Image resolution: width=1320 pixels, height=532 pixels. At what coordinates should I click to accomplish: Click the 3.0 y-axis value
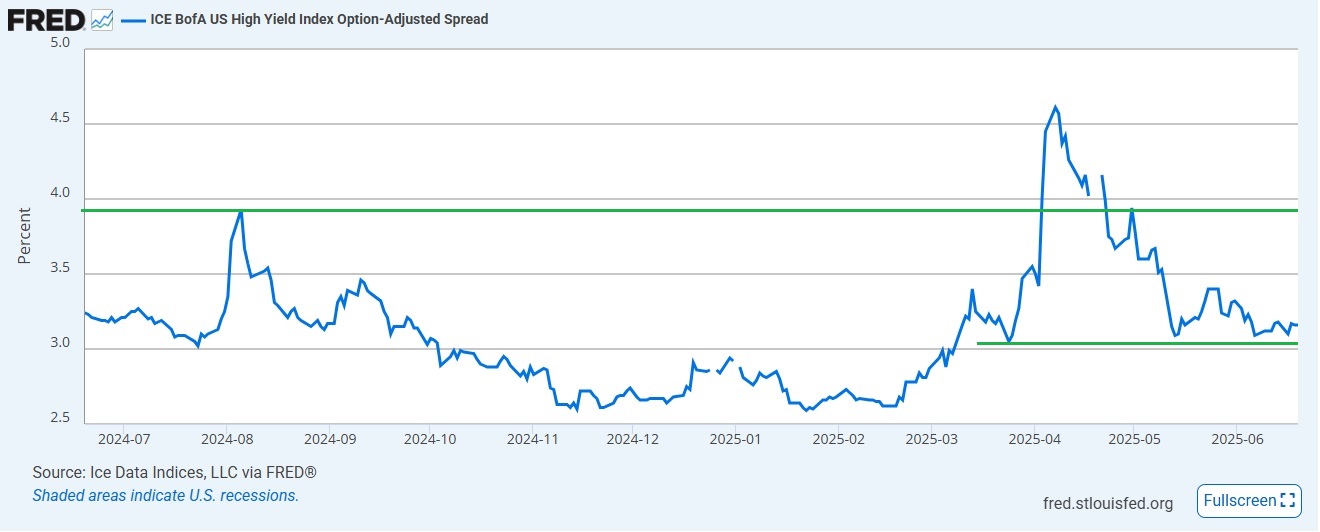59,343
